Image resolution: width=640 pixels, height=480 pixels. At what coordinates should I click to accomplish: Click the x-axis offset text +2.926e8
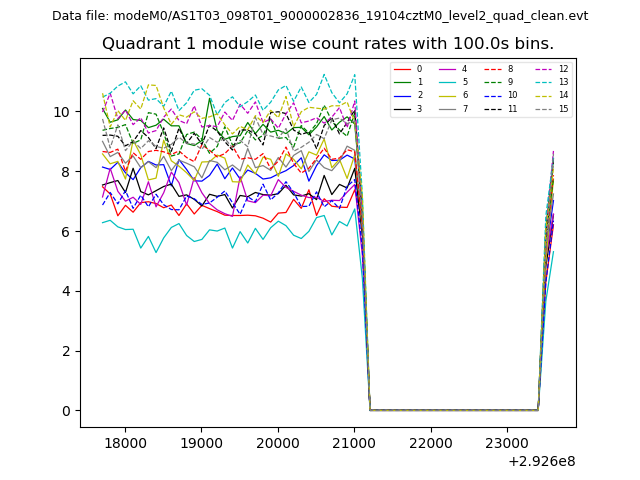point(542,461)
